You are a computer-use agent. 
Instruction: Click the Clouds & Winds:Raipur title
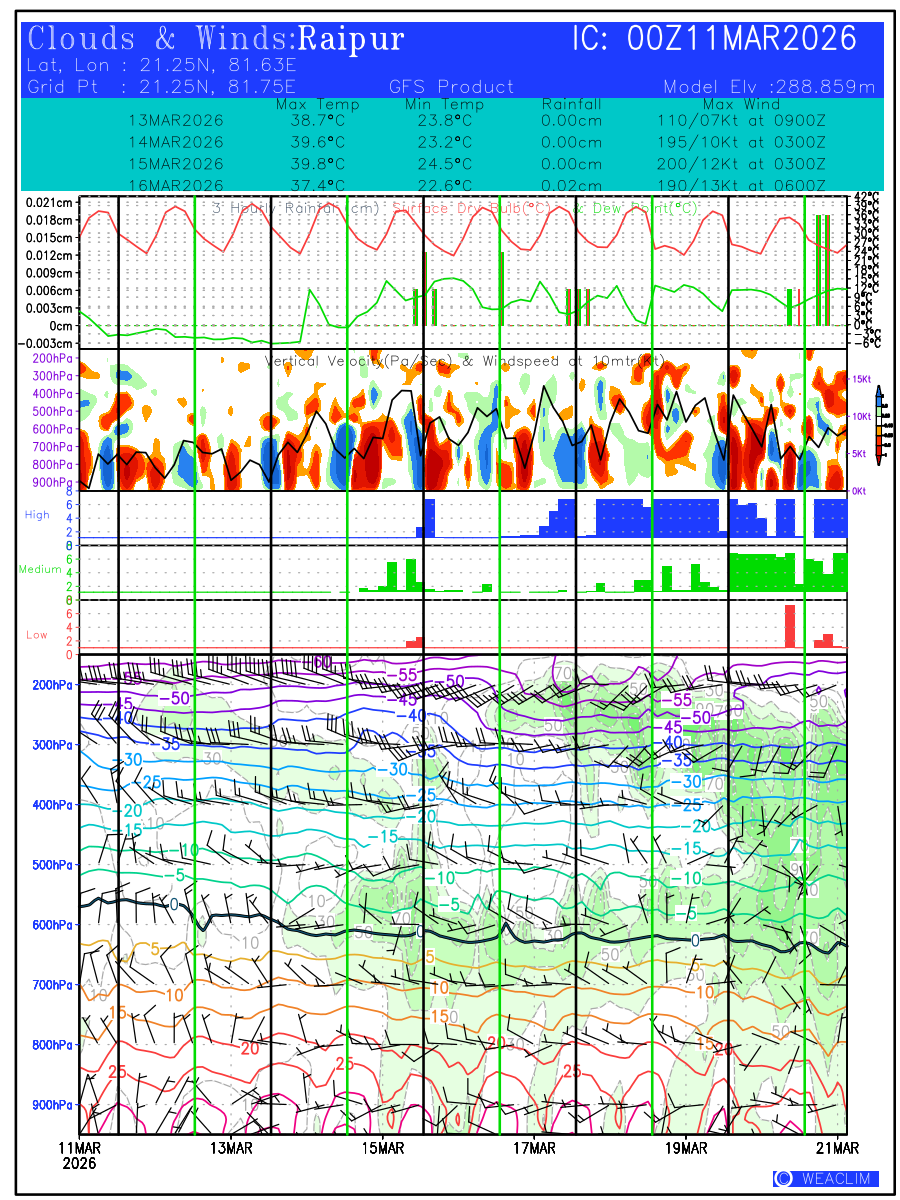216,39
